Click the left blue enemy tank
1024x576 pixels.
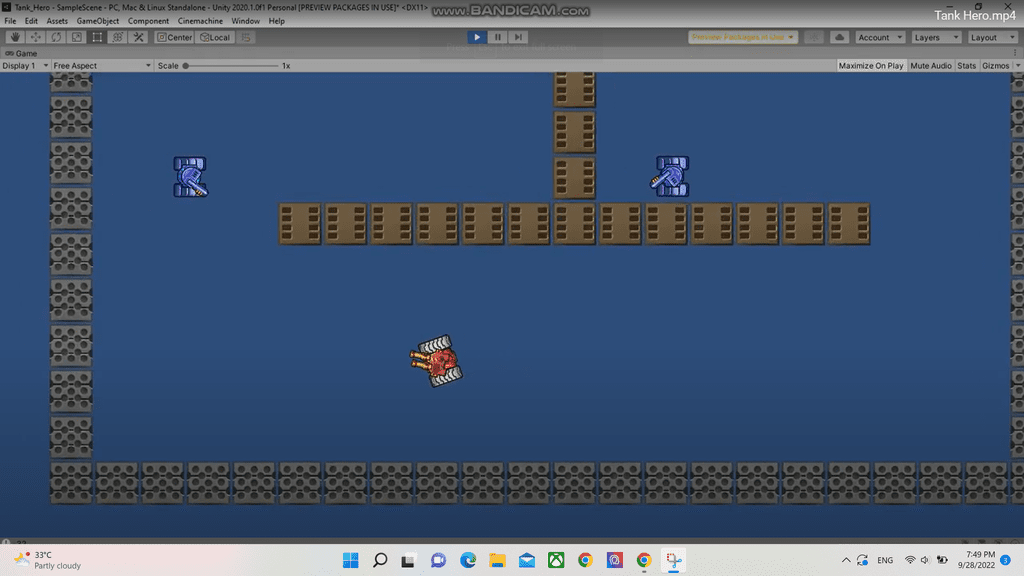point(190,176)
